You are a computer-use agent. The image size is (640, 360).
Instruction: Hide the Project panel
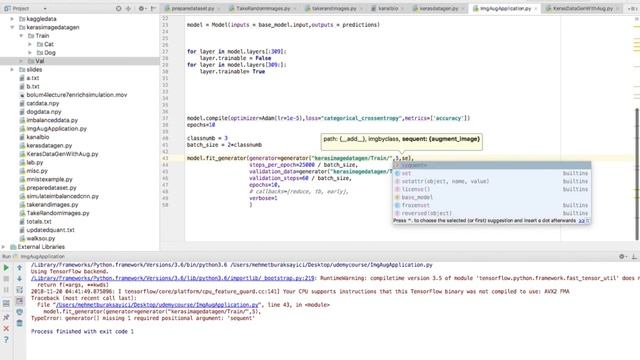coord(153,8)
